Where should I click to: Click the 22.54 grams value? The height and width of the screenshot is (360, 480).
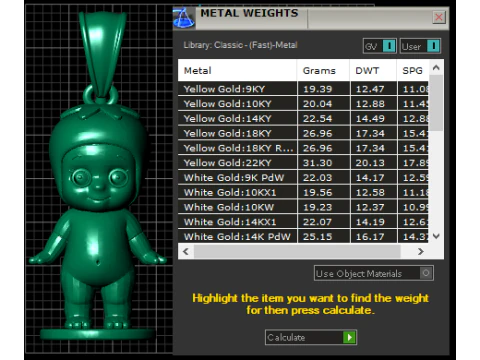click(x=317, y=118)
